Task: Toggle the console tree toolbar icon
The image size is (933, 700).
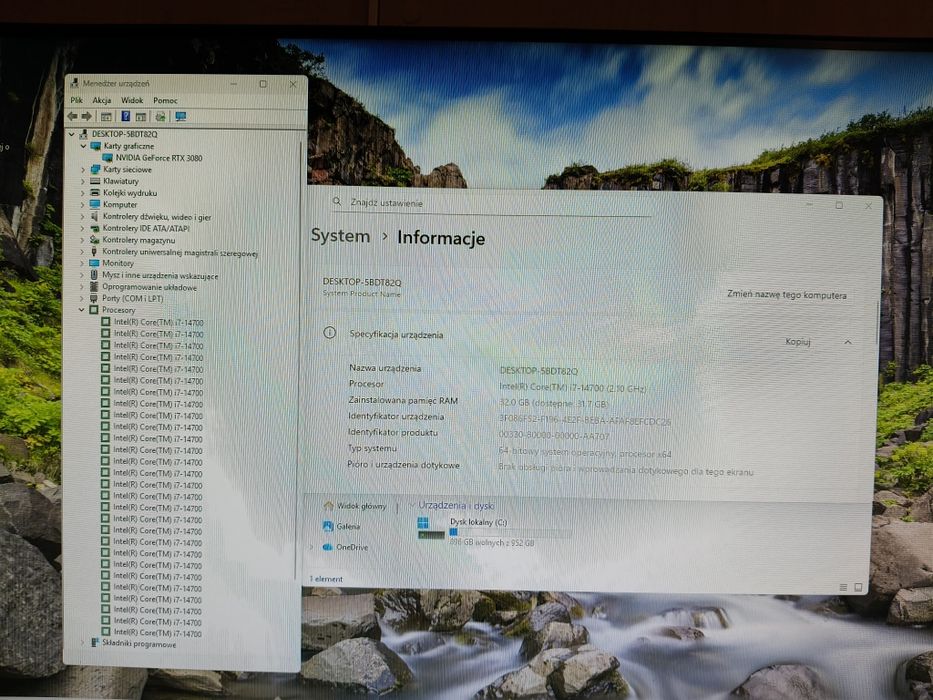Action: [106, 117]
